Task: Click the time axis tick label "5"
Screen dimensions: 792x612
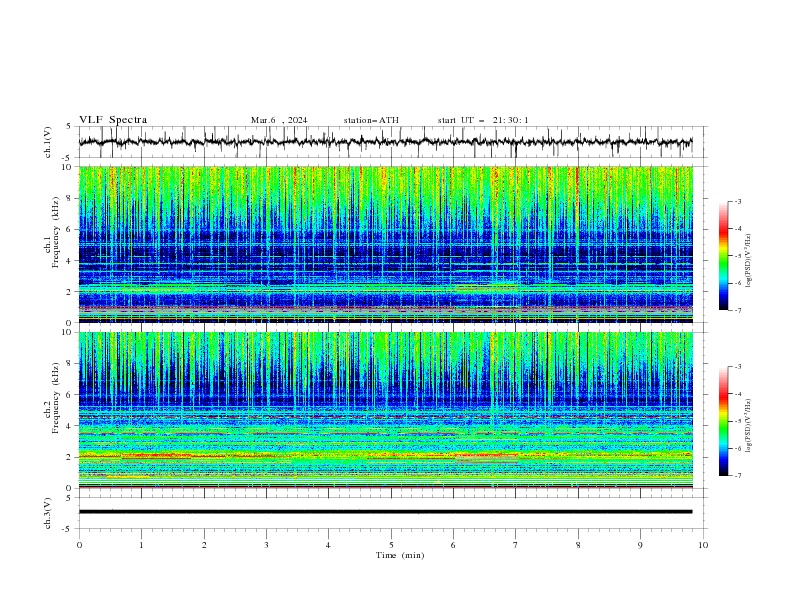Action: pos(391,545)
